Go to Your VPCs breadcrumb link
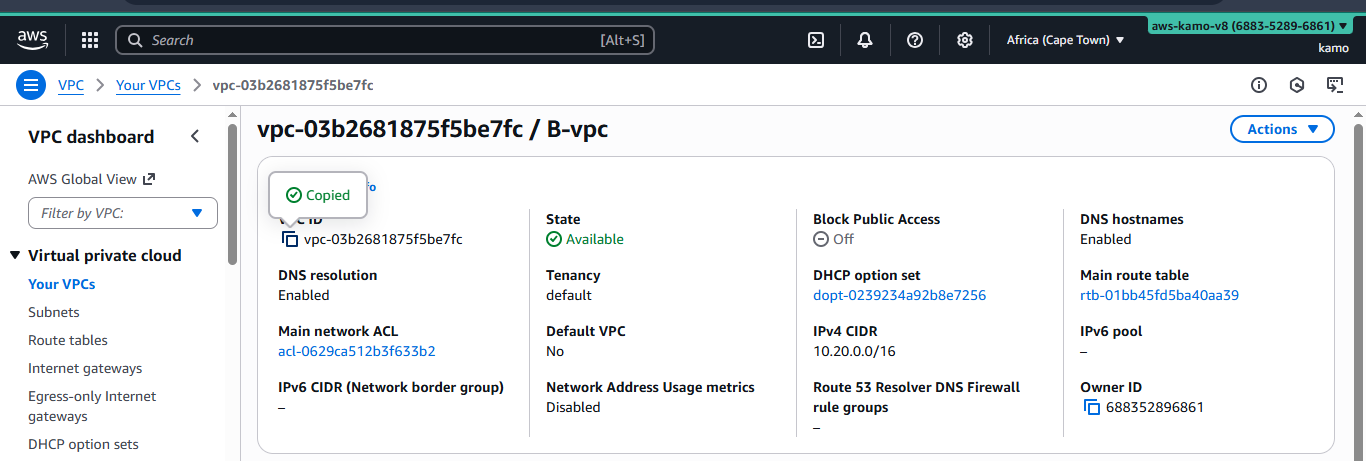This screenshot has height=461, width=1366. pos(148,85)
